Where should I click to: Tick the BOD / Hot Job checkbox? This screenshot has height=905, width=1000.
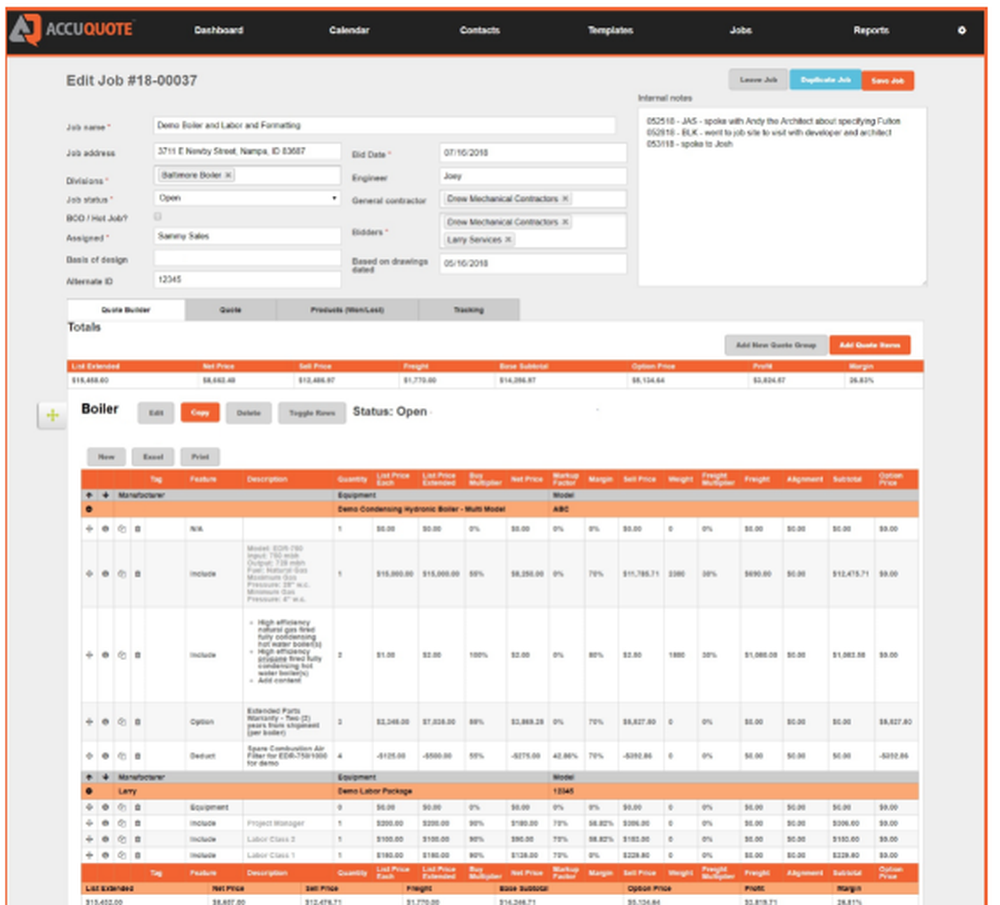(158, 217)
